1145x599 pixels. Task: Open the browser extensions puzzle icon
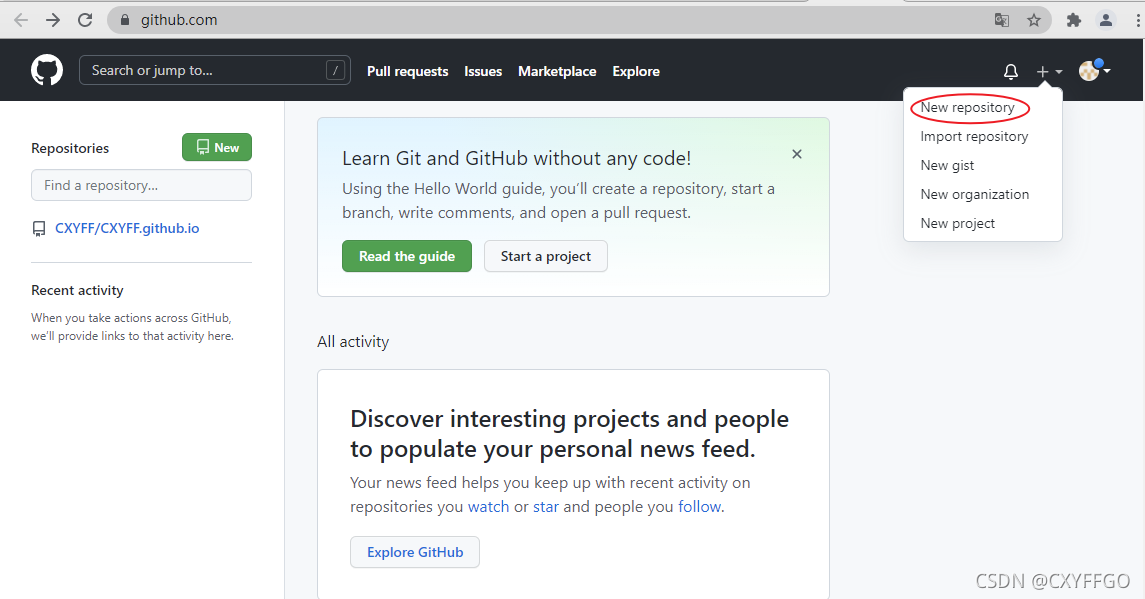[x=1073, y=20]
